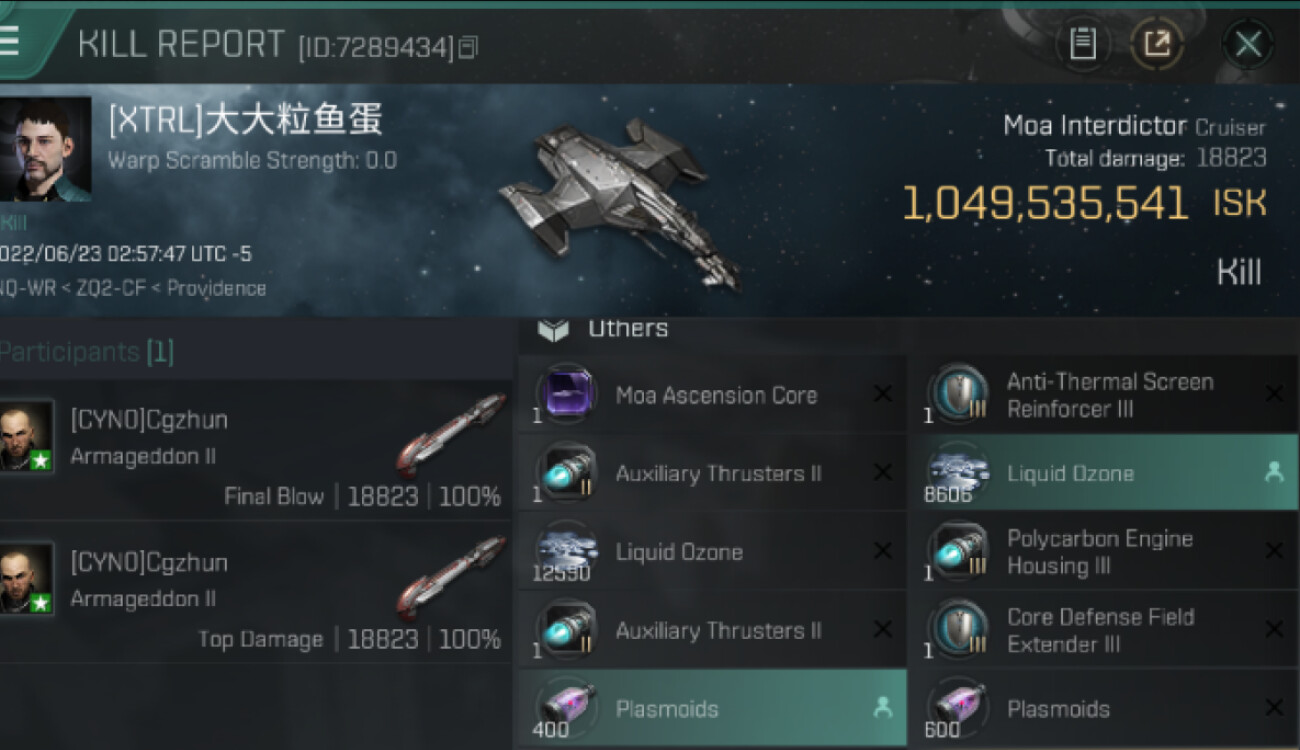The image size is (1300, 750).
Task: Open the clipboard notes icon
Action: pos(1083,44)
